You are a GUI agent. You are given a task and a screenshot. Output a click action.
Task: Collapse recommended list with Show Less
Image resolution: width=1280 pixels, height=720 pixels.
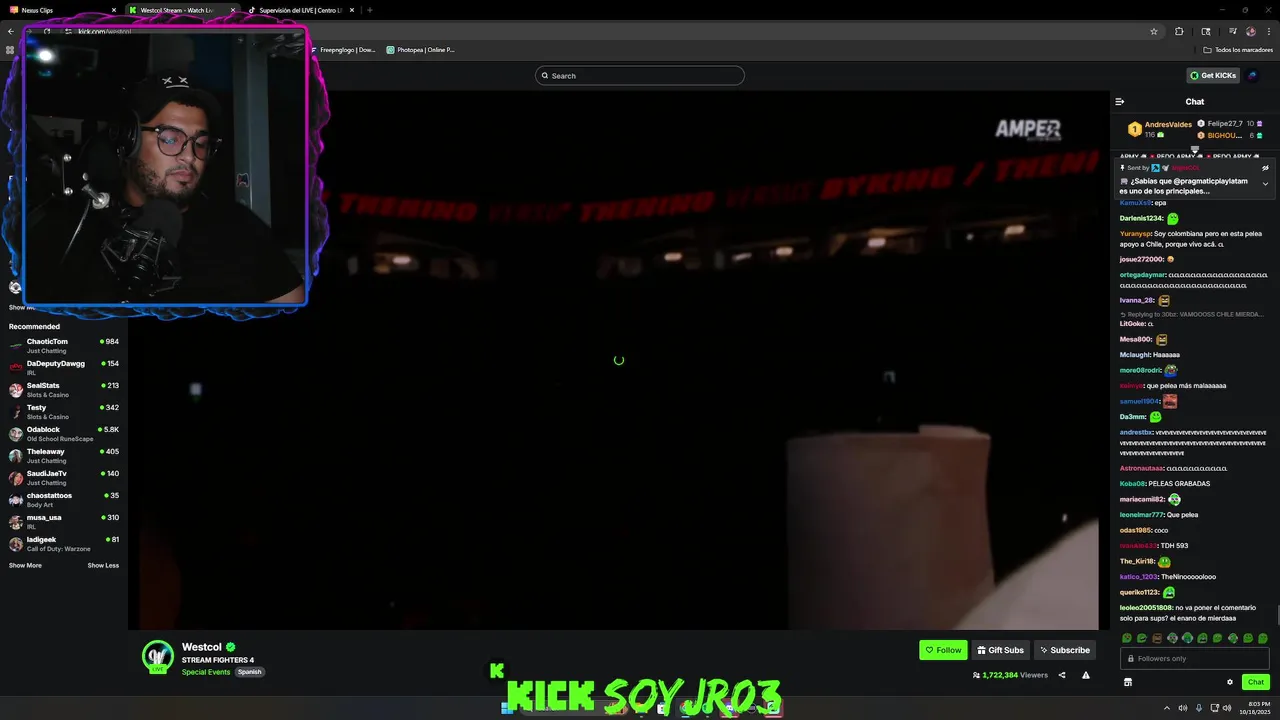point(103,565)
